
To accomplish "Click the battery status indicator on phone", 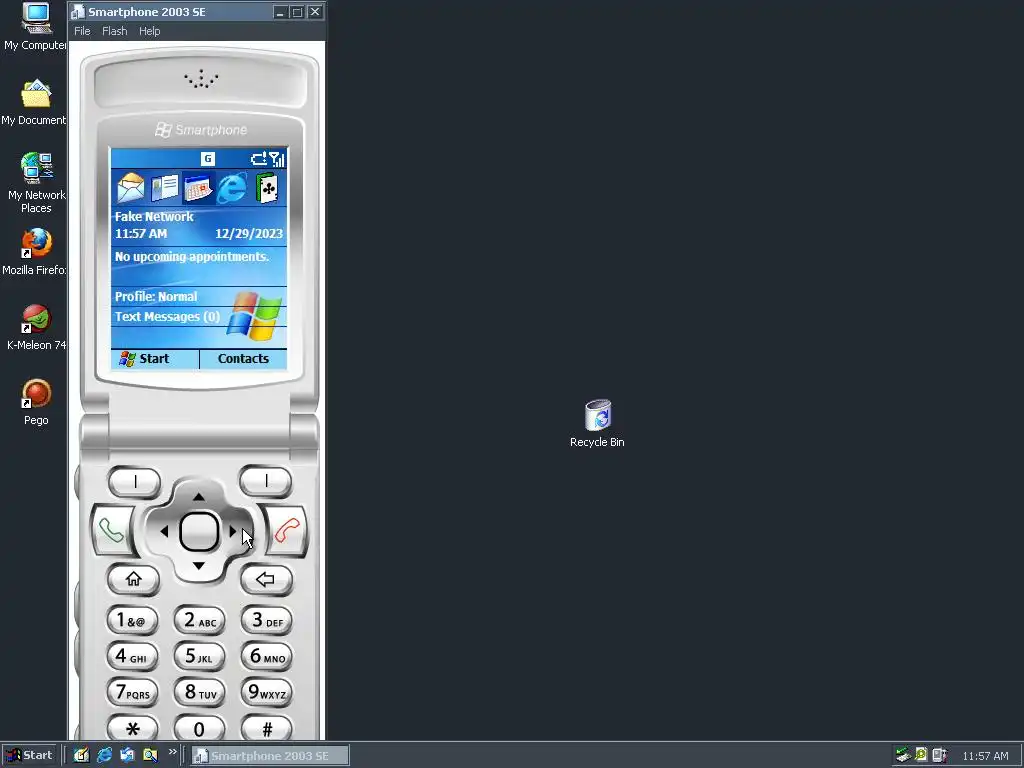I will click(x=259, y=159).
